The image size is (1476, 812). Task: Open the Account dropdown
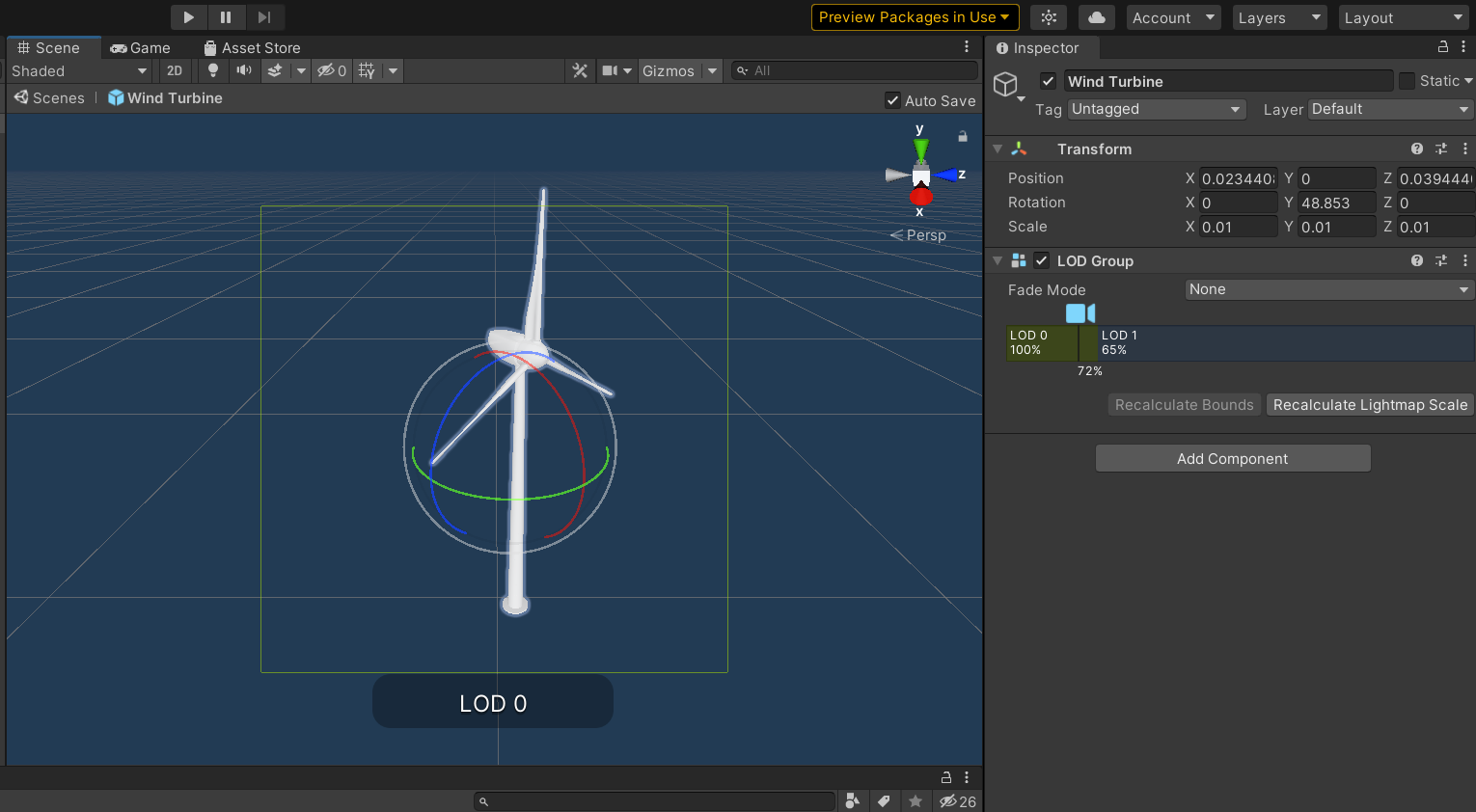pos(1173,17)
